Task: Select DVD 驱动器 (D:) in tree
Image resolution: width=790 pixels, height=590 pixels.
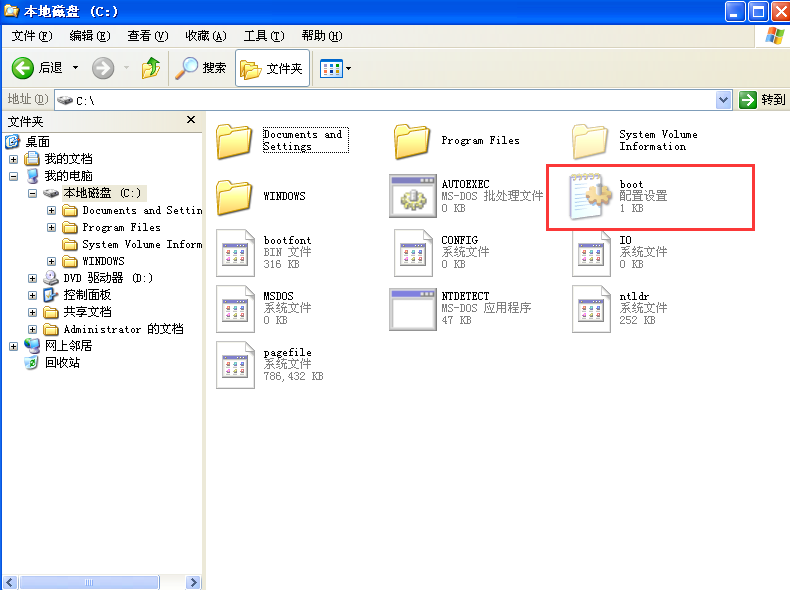Action: pyautogui.click(x=108, y=278)
